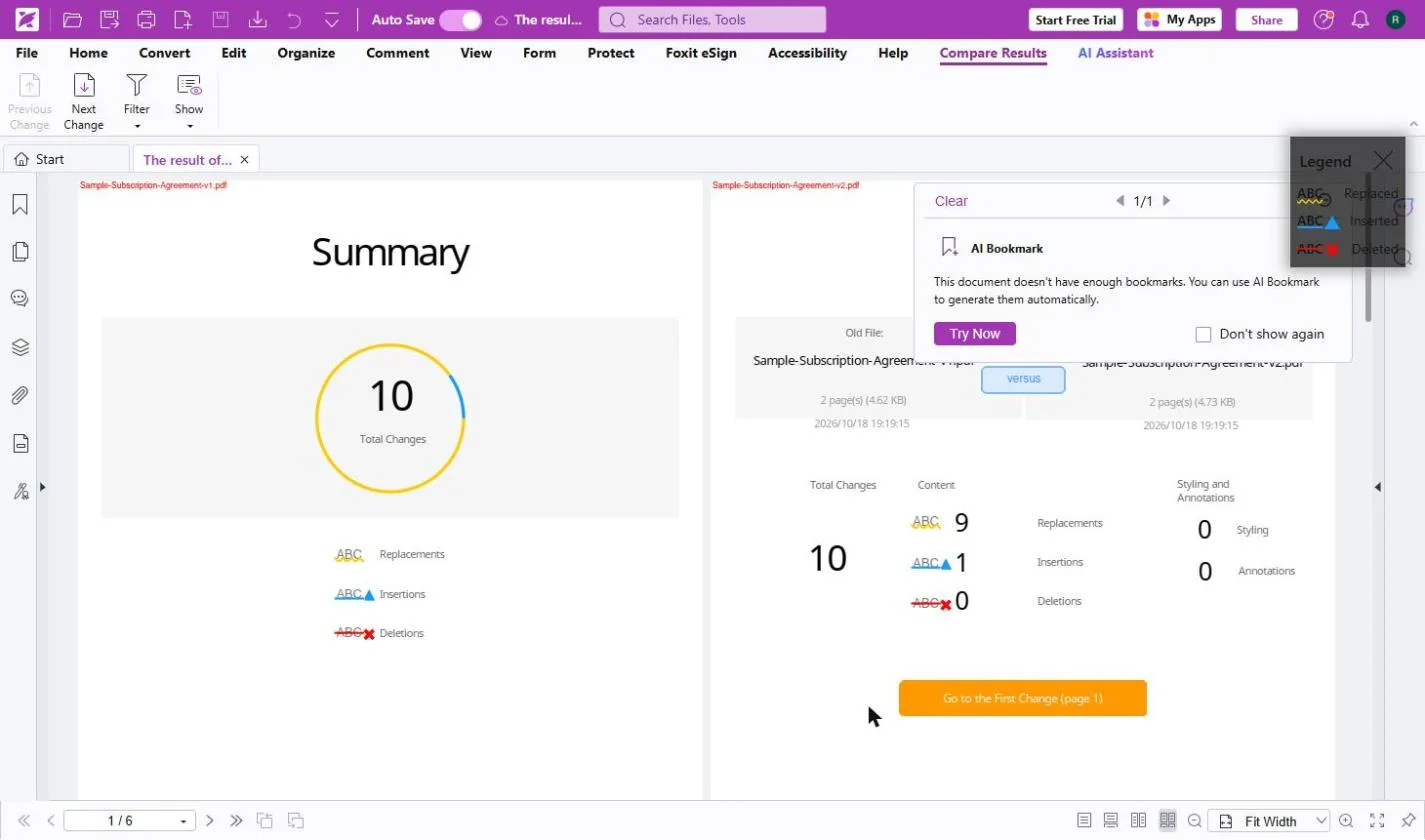The image size is (1425, 840).
Task: Close the Legend panel
Action: click(x=1383, y=160)
